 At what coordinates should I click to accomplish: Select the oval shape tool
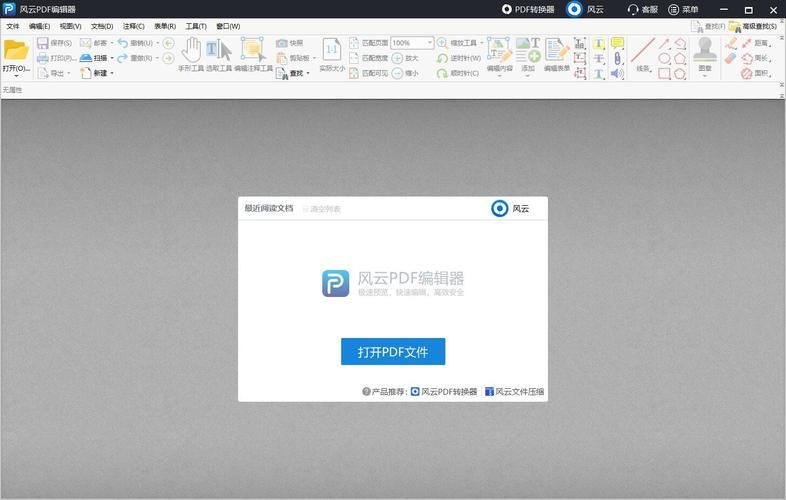tap(664, 58)
